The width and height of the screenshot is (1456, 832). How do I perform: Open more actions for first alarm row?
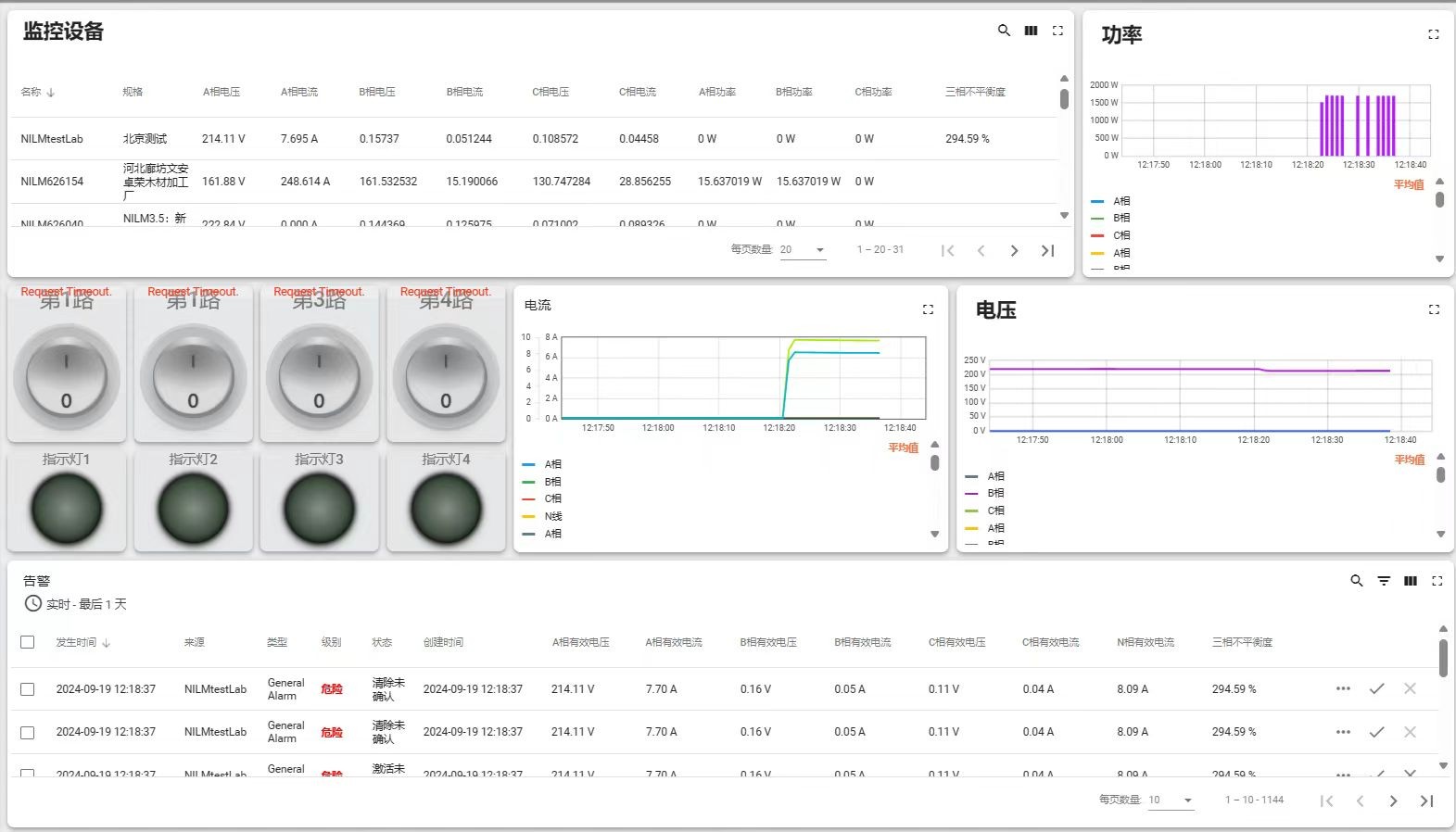click(x=1343, y=688)
